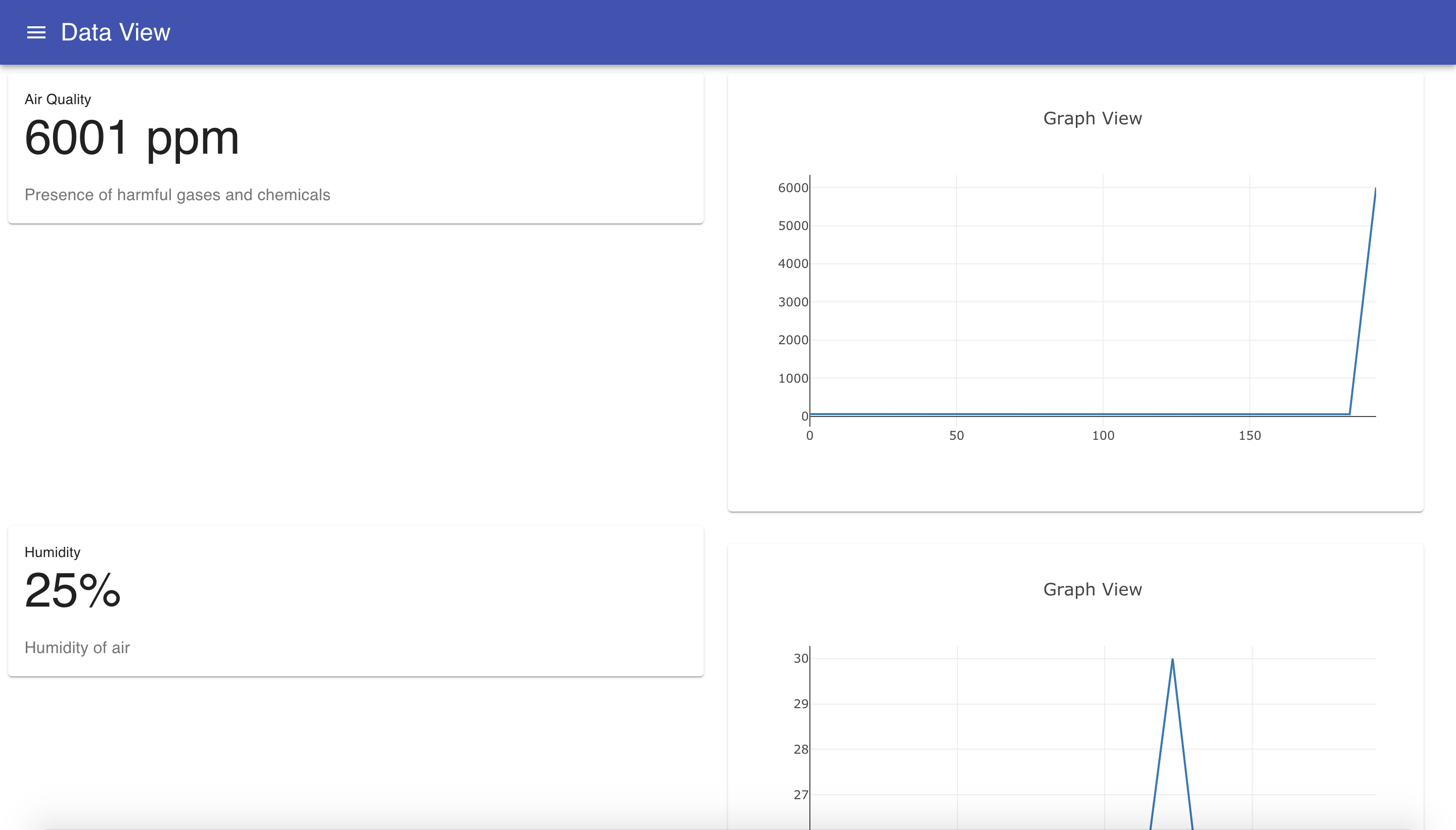Click the air quality spike peak point
The image size is (1456, 830).
[x=1375, y=189]
